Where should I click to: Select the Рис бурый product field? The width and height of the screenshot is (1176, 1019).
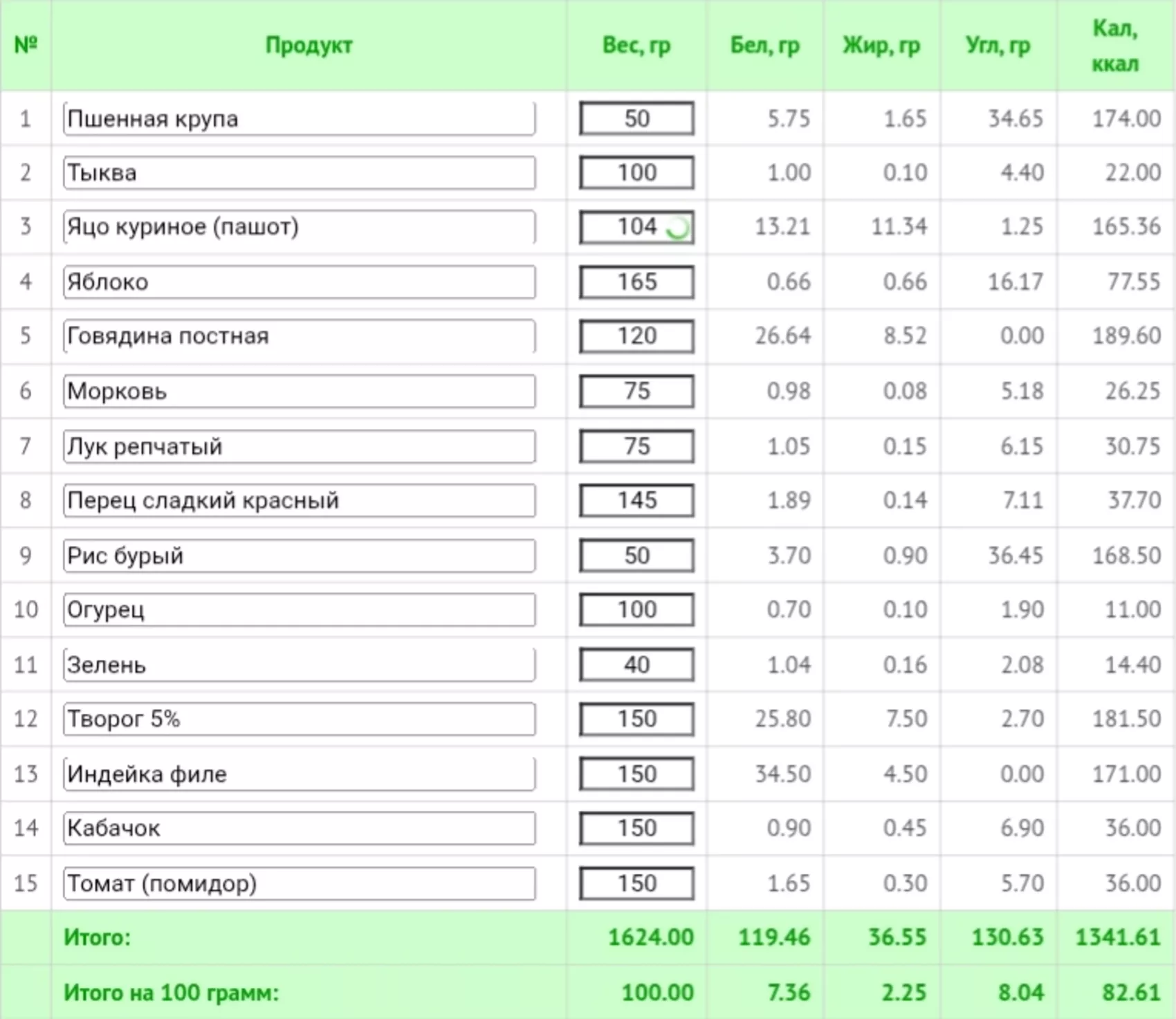point(300,556)
